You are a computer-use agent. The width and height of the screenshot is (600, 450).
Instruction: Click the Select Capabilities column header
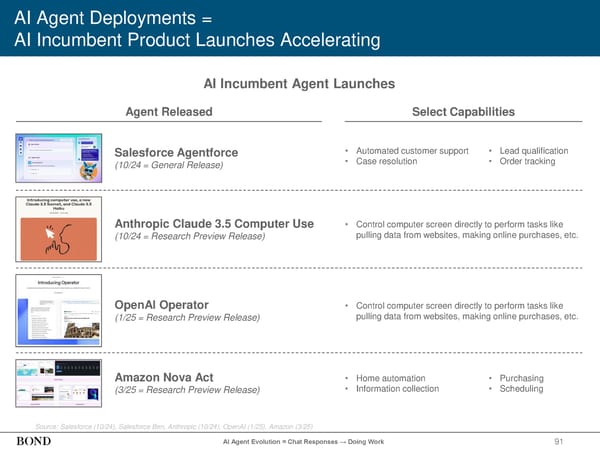(463, 111)
